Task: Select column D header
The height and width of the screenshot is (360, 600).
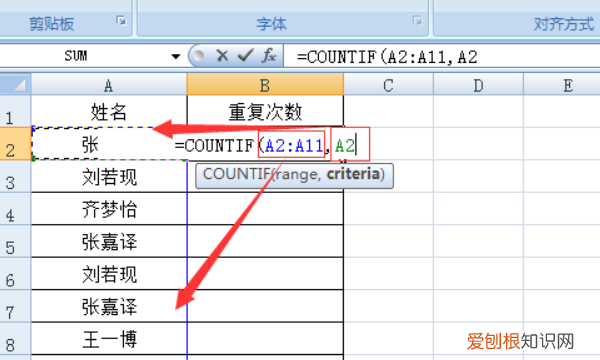Action: (x=478, y=85)
